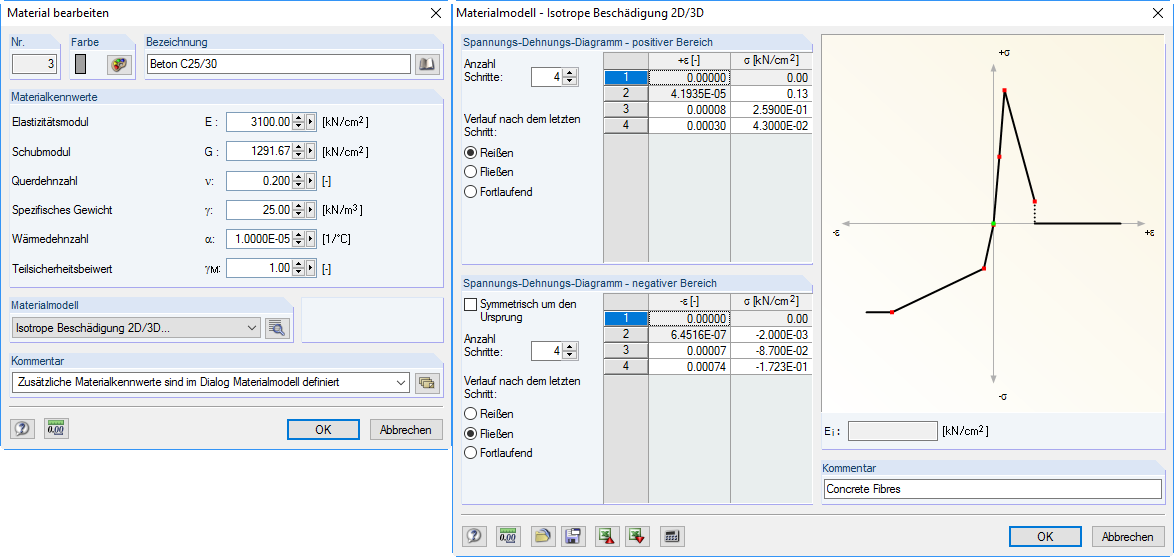1174x557 pixels.
Task: Select Fließen for positive range
Action: coord(471,171)
